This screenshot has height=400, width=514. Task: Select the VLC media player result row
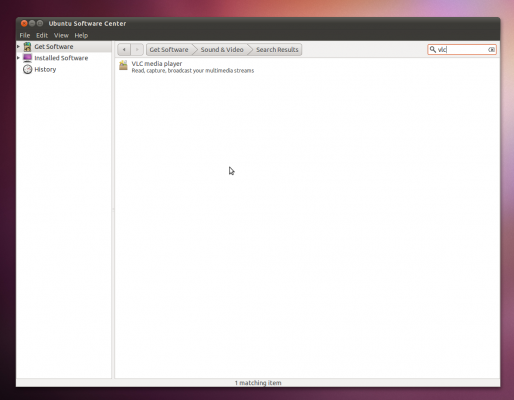[307, 67]
